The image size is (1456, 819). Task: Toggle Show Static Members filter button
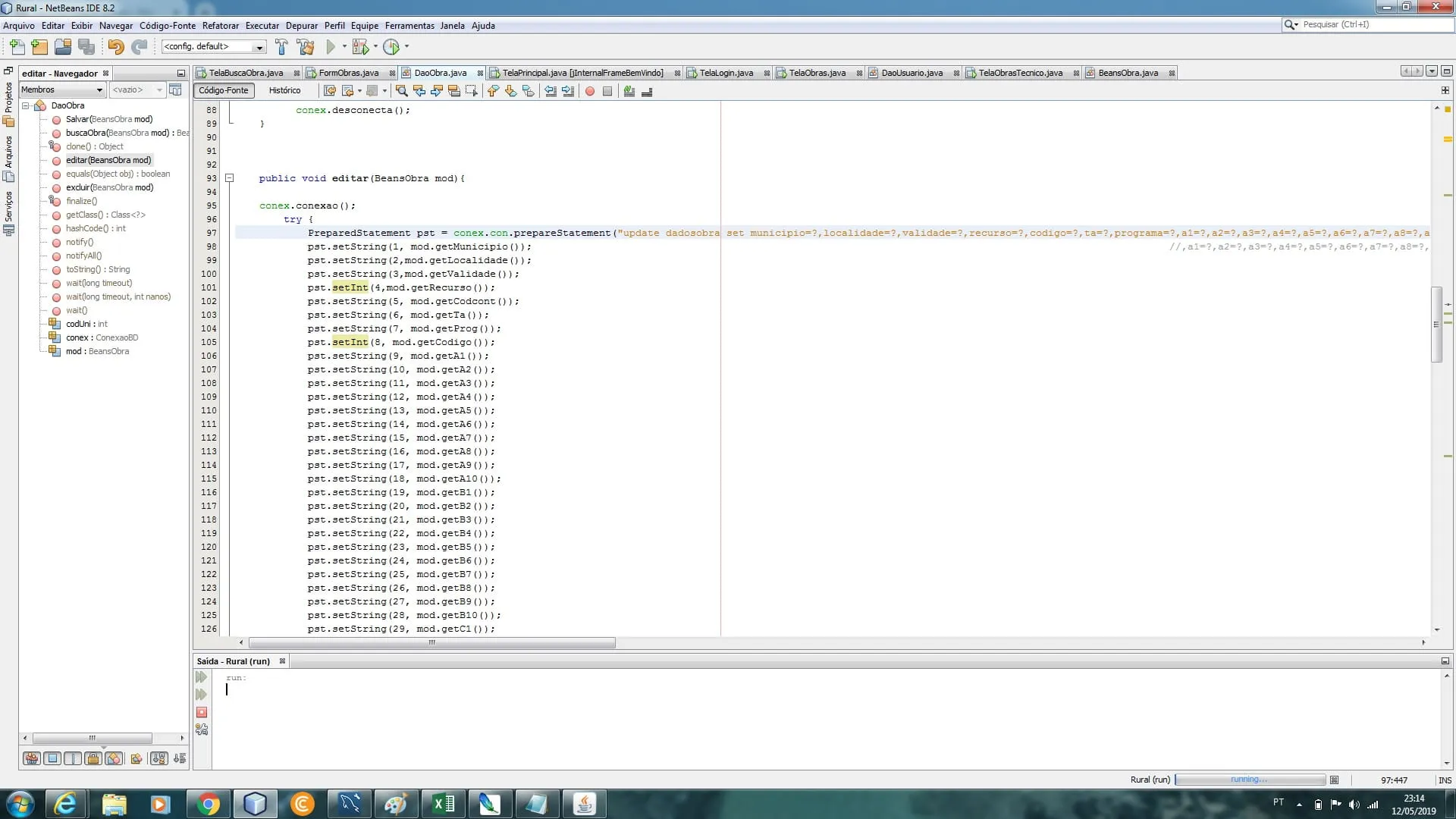73,758
